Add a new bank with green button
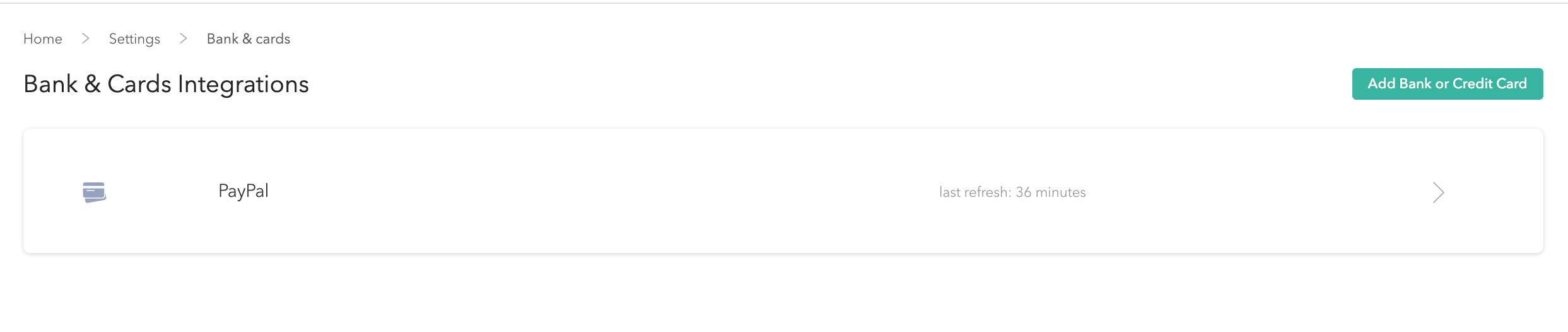Image resolution: width=1568 pixels, height=332 pixels. 1448,84
